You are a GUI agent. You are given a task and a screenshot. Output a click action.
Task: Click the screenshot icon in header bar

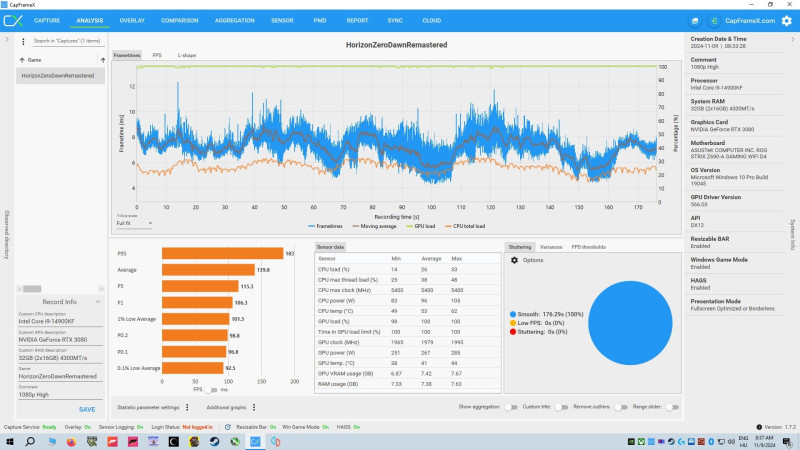pos(695,21)
